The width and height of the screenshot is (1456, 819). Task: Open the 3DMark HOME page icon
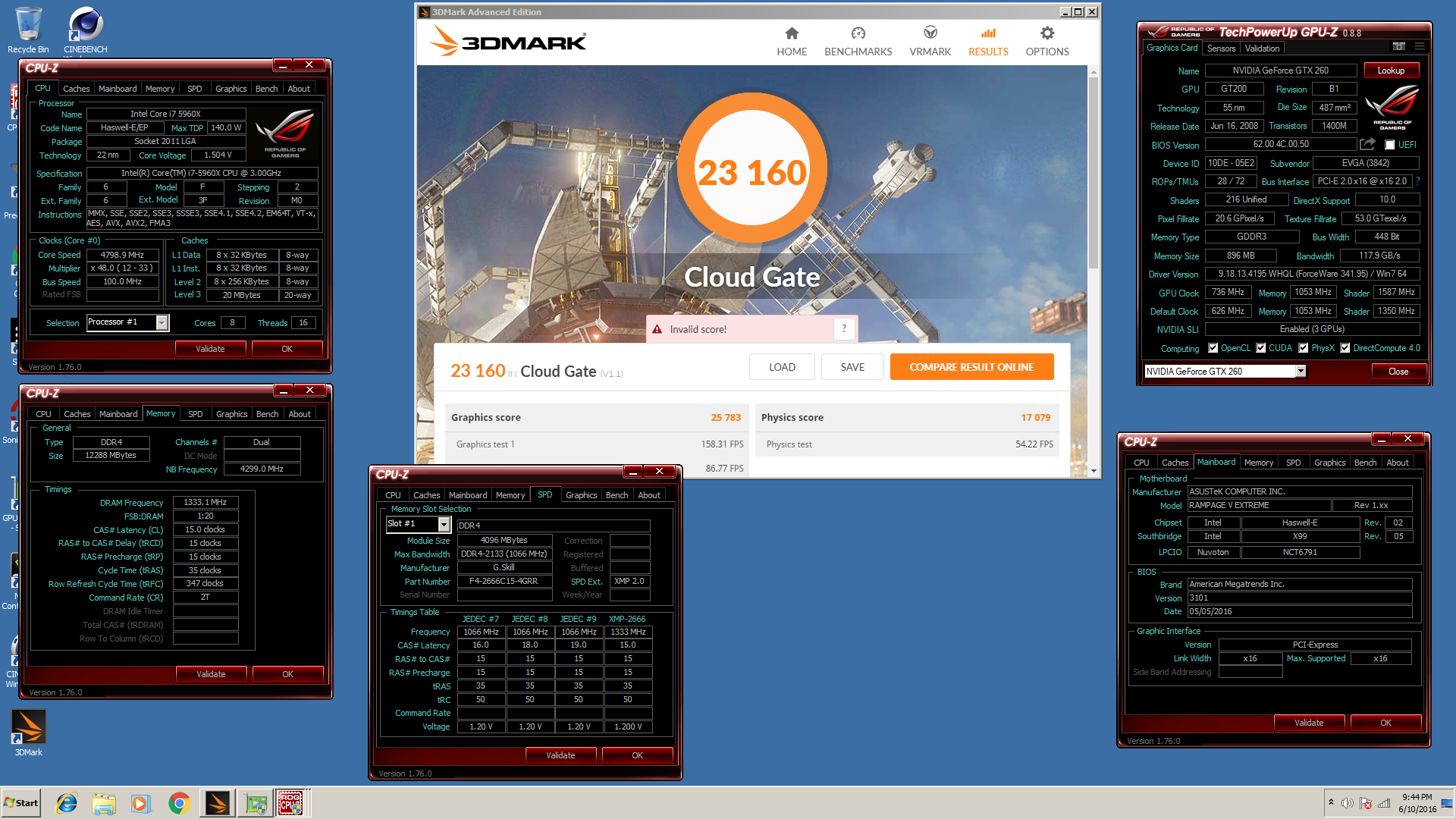pos(792,33)
